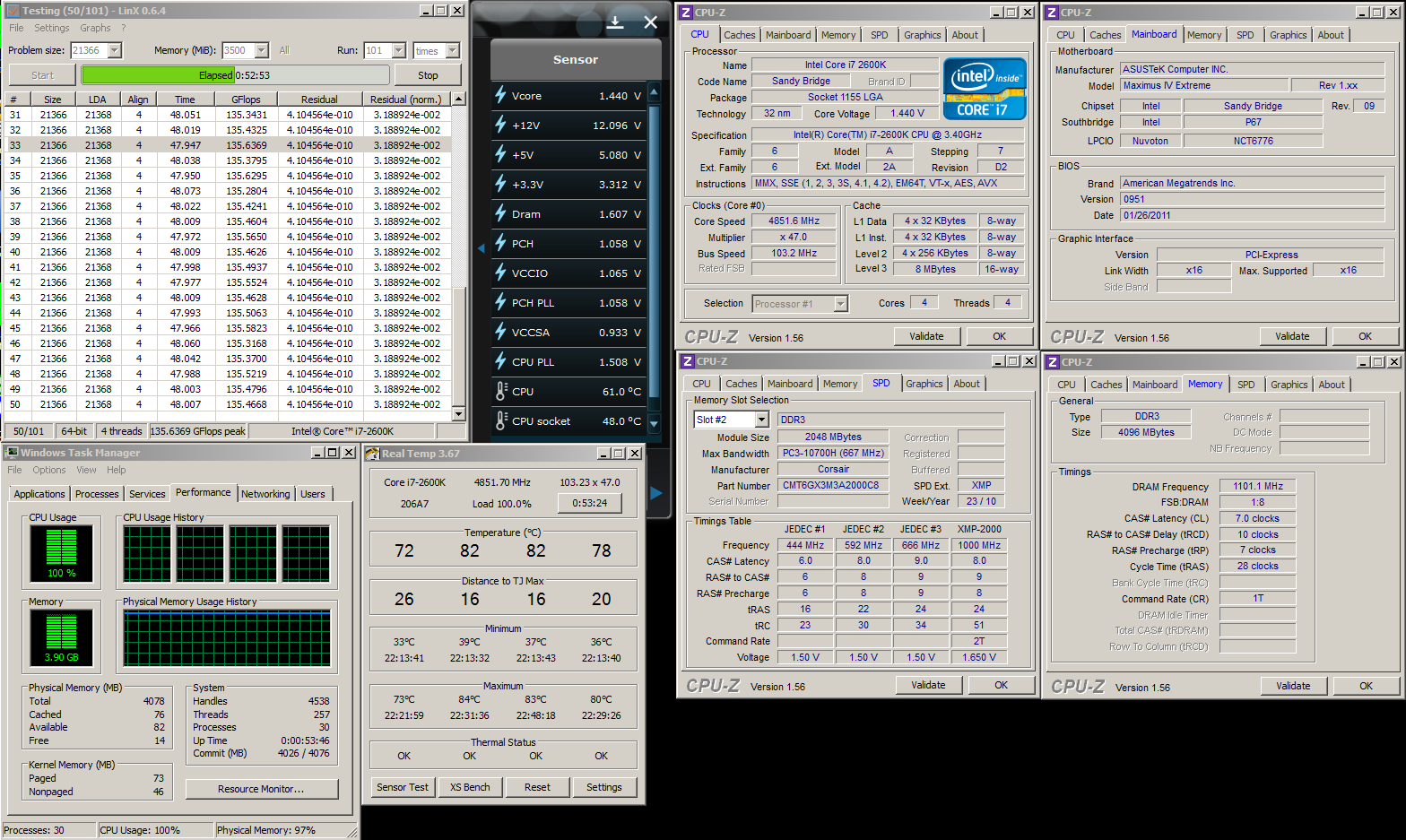Open the Run count dropdown in LinX

399,50
